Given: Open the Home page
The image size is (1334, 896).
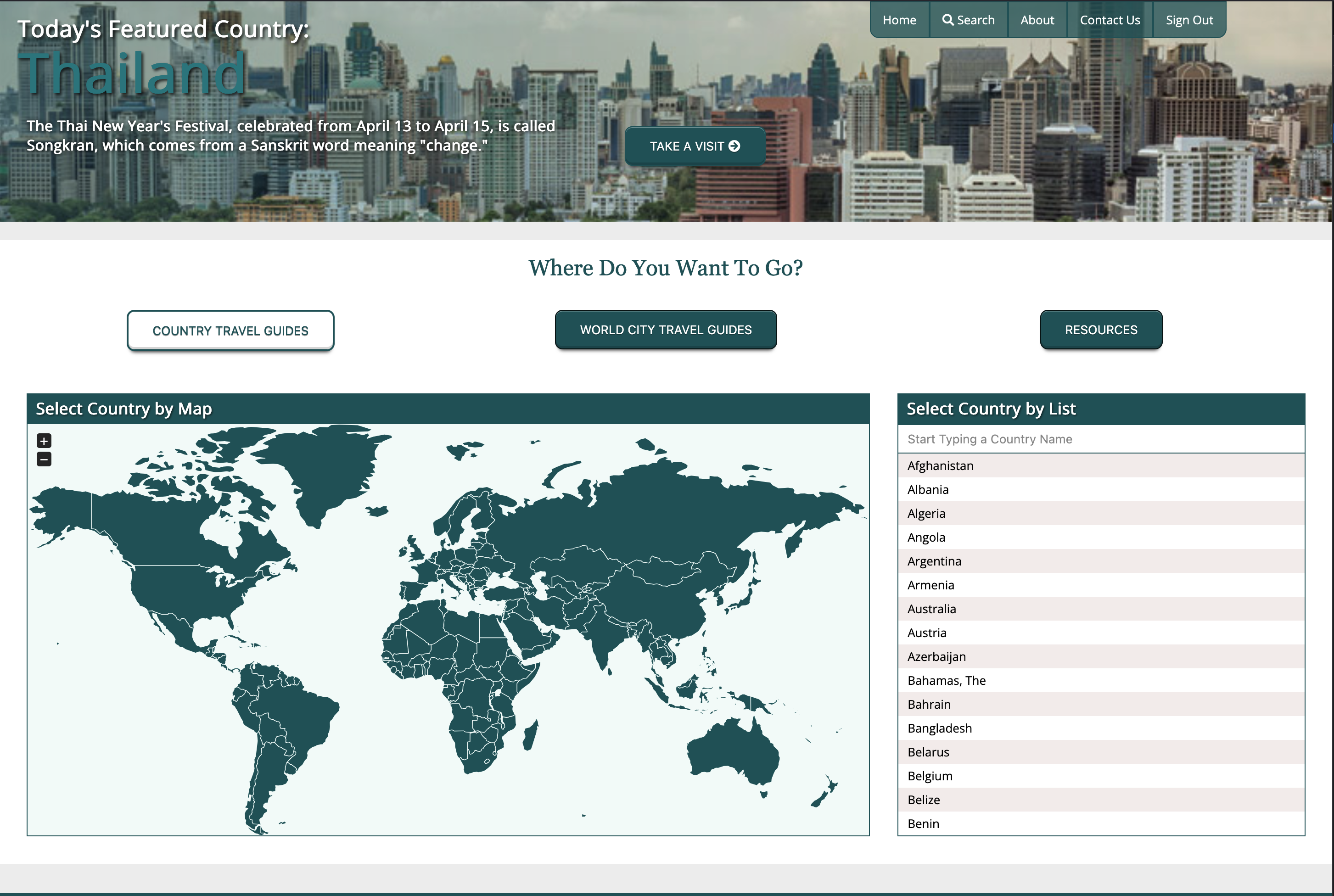Looking at the screenshot, I should 899,20.
